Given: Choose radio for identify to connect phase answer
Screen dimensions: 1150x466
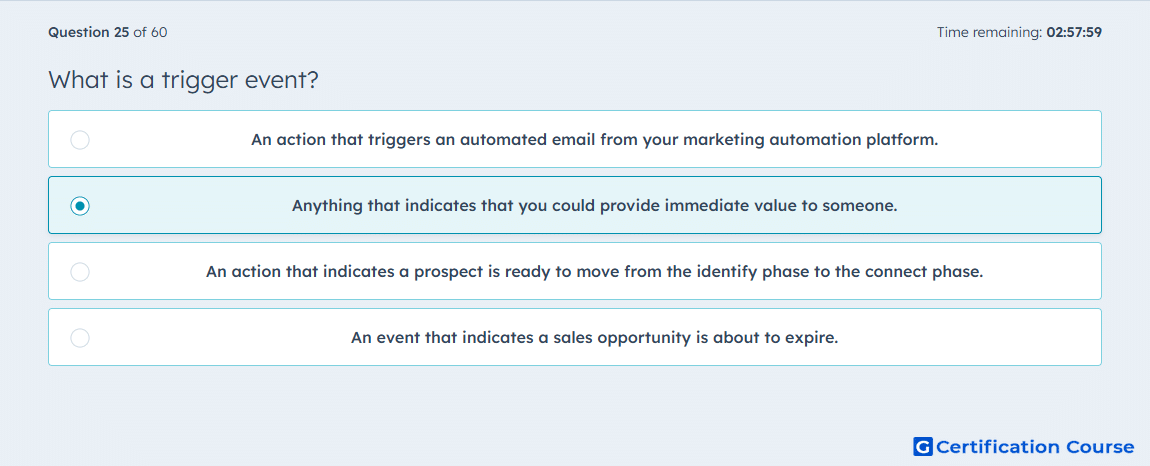Looking at the screenshot, I should [x=80, y=272].
